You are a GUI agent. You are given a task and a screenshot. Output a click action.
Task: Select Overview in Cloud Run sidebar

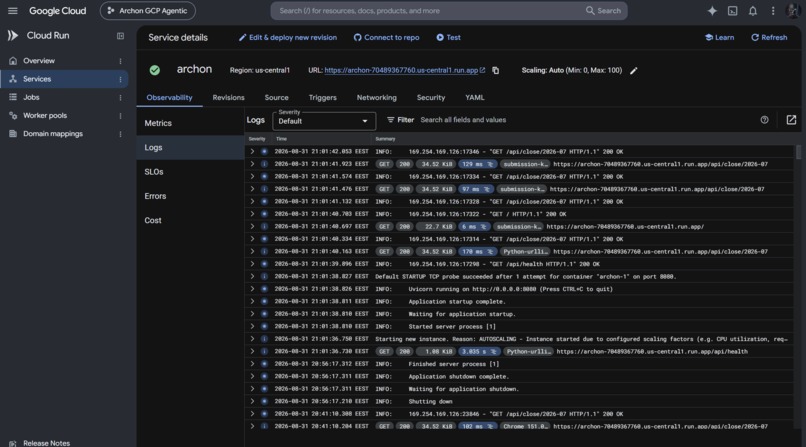(39, 61)
